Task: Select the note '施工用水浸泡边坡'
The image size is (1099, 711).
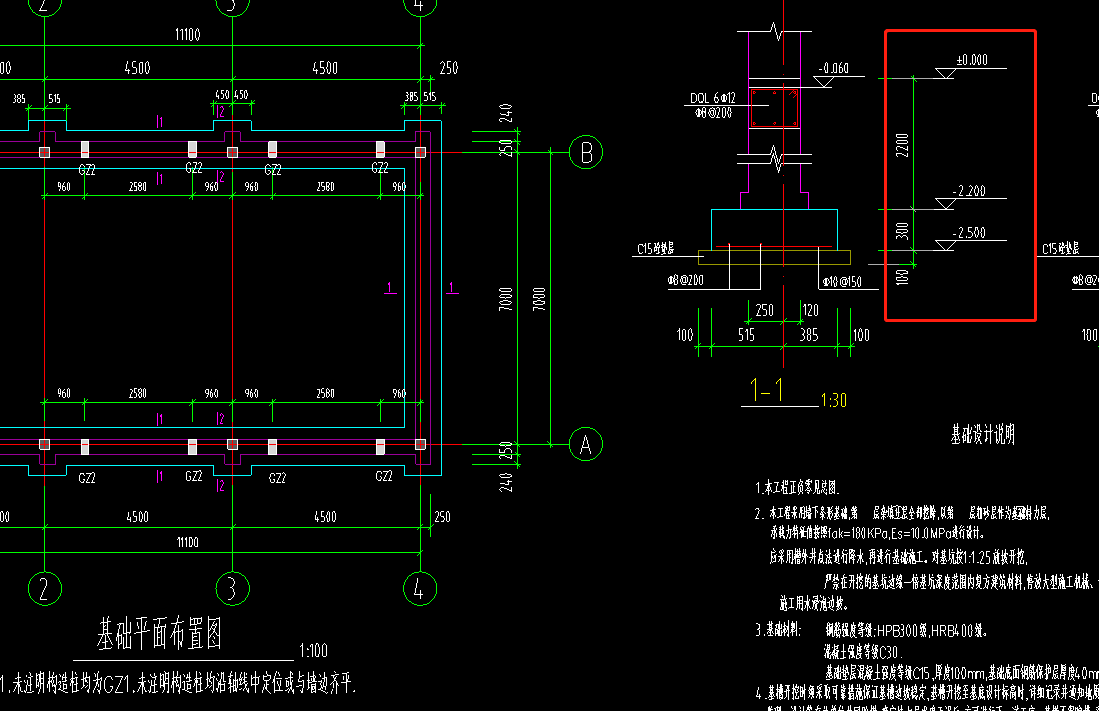Action: pyautogui.click(x=814, y=603)
